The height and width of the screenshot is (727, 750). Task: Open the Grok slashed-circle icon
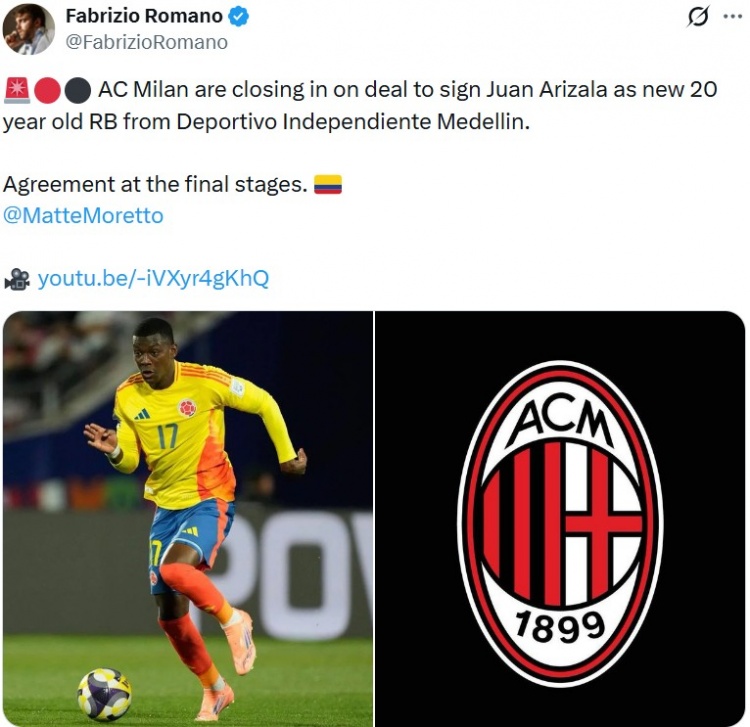pos(698,17)
